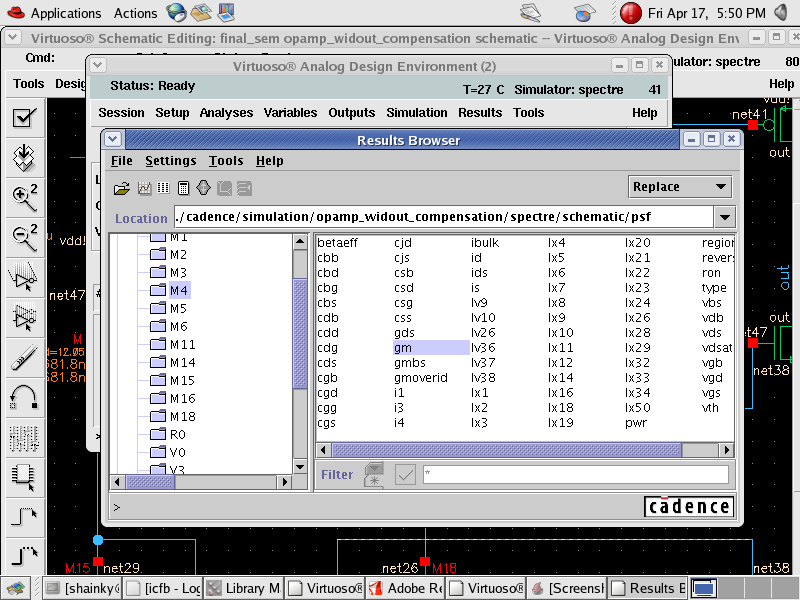Image resolution: width=800 pixels, height=600 pixels.
Task: Open the Settings menu in Results Browser
Action: 170,161
